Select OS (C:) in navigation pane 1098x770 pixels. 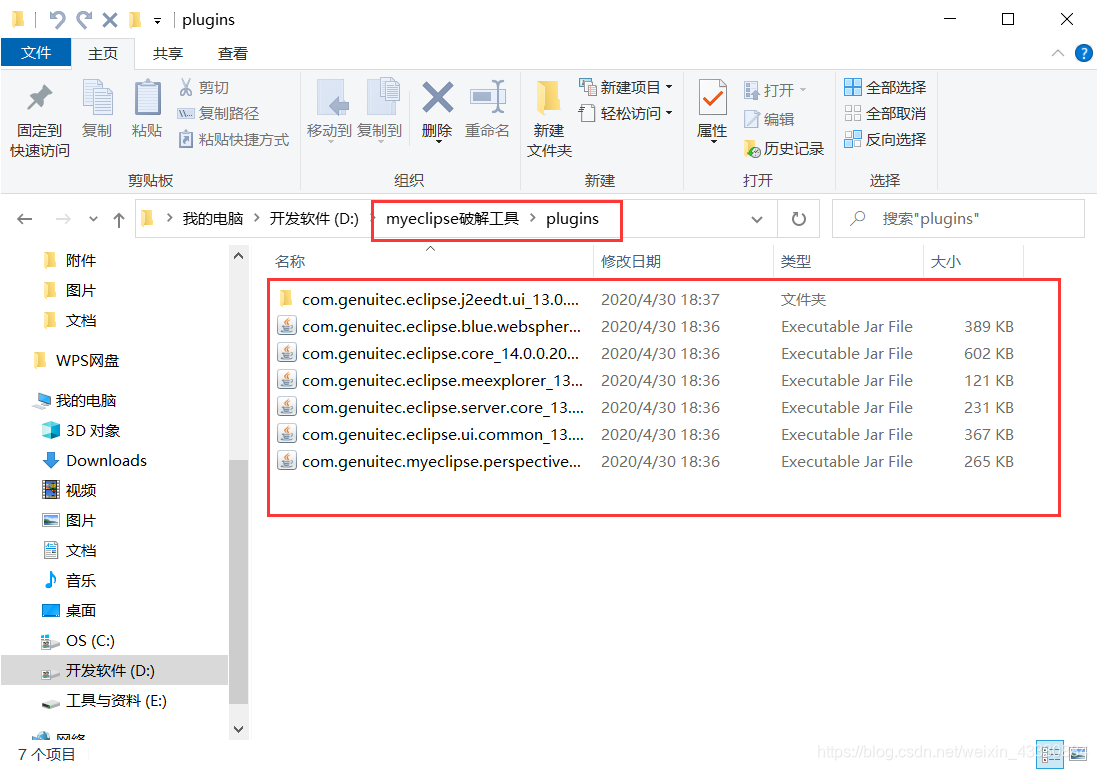coord(90,640)
